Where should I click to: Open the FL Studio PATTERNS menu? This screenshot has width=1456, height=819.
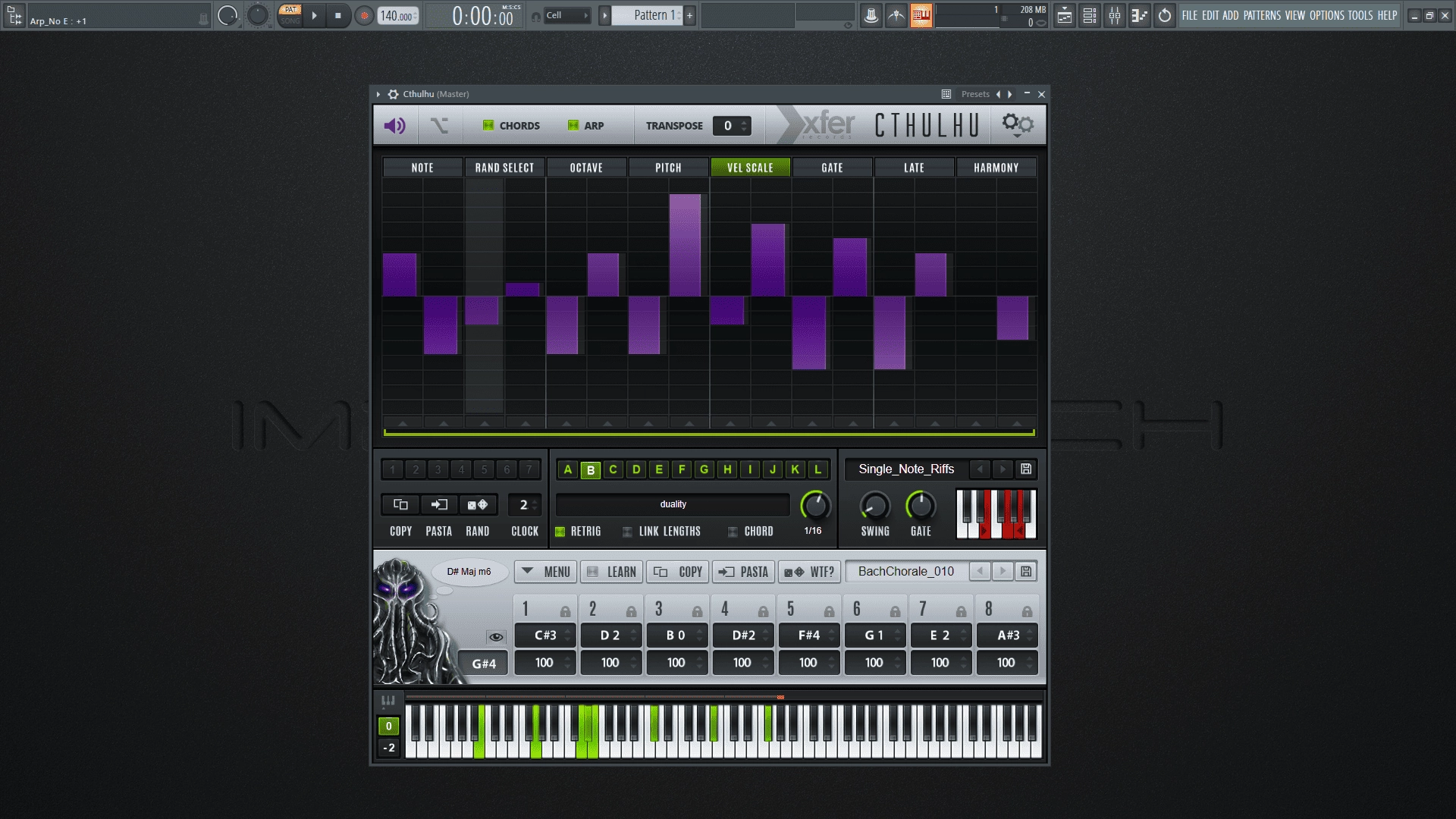click(x=1262, y=15)
